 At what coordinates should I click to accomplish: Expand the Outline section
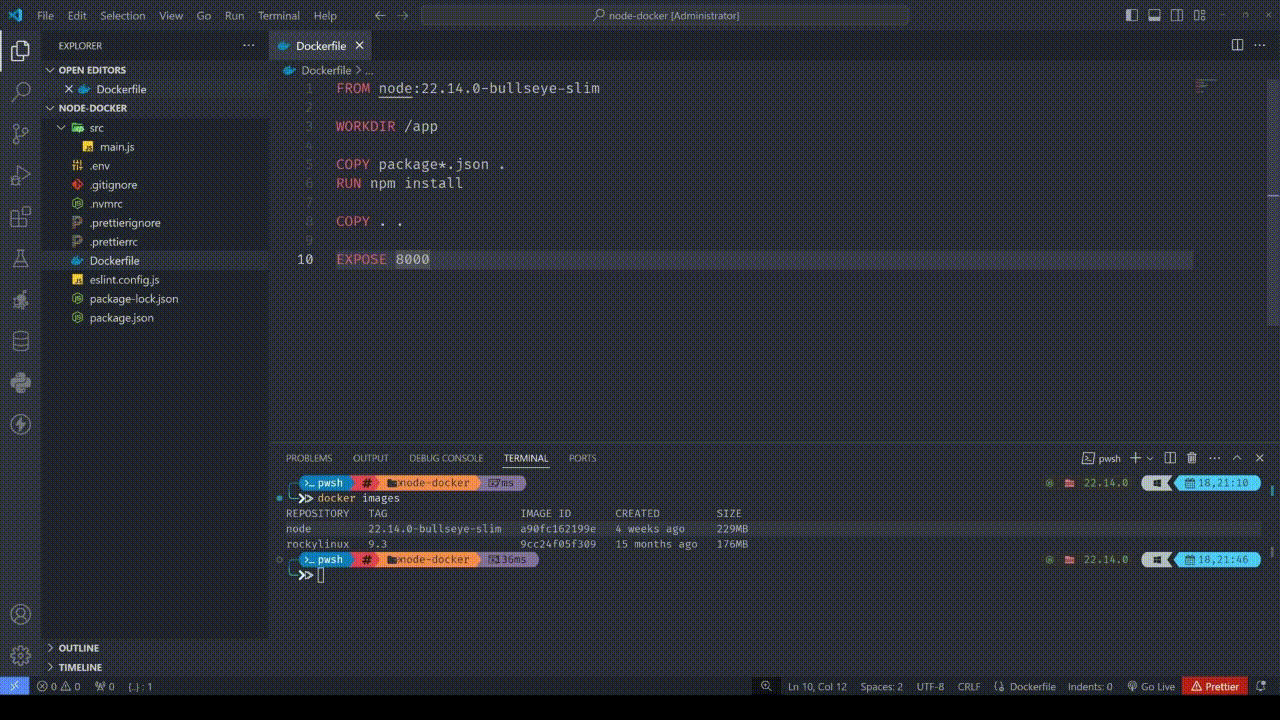[x=78, y=648]
